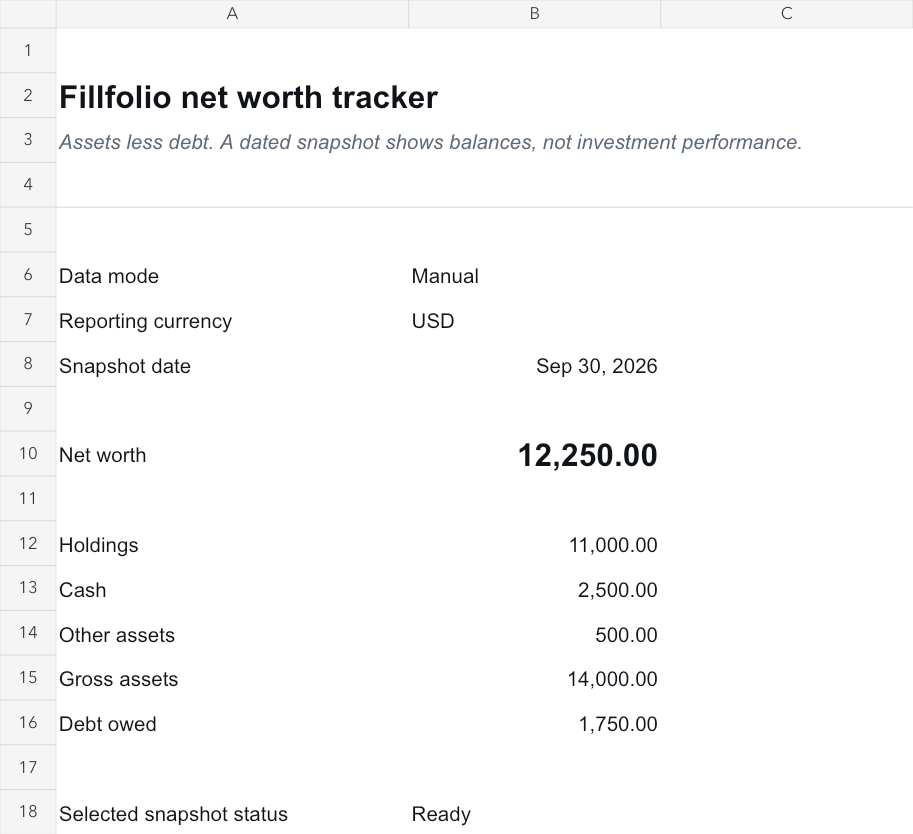Select row 16 header

point(28,722)
